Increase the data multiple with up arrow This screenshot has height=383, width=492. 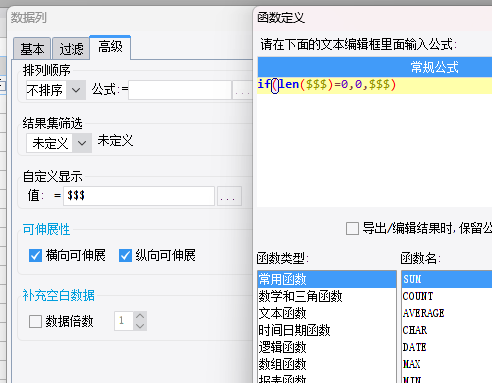tap(140, 316)
